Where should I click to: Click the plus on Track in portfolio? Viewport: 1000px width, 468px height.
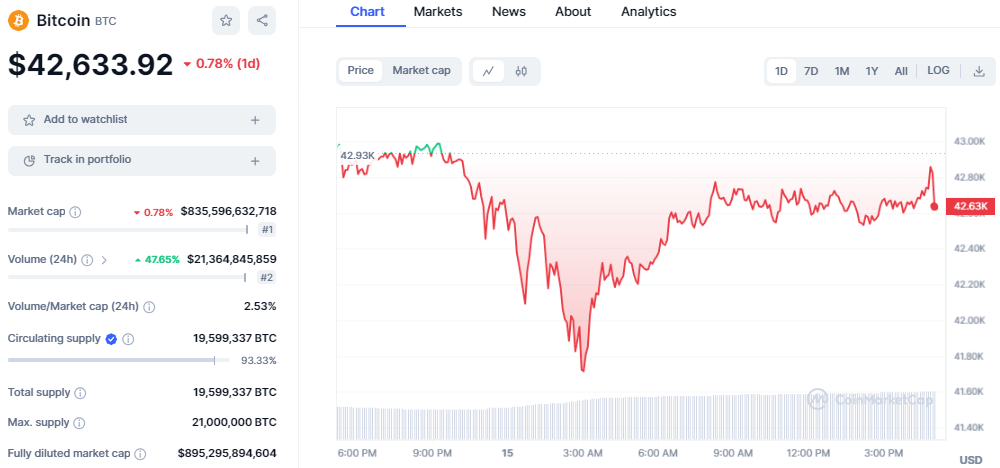click(x=255, y=160)
